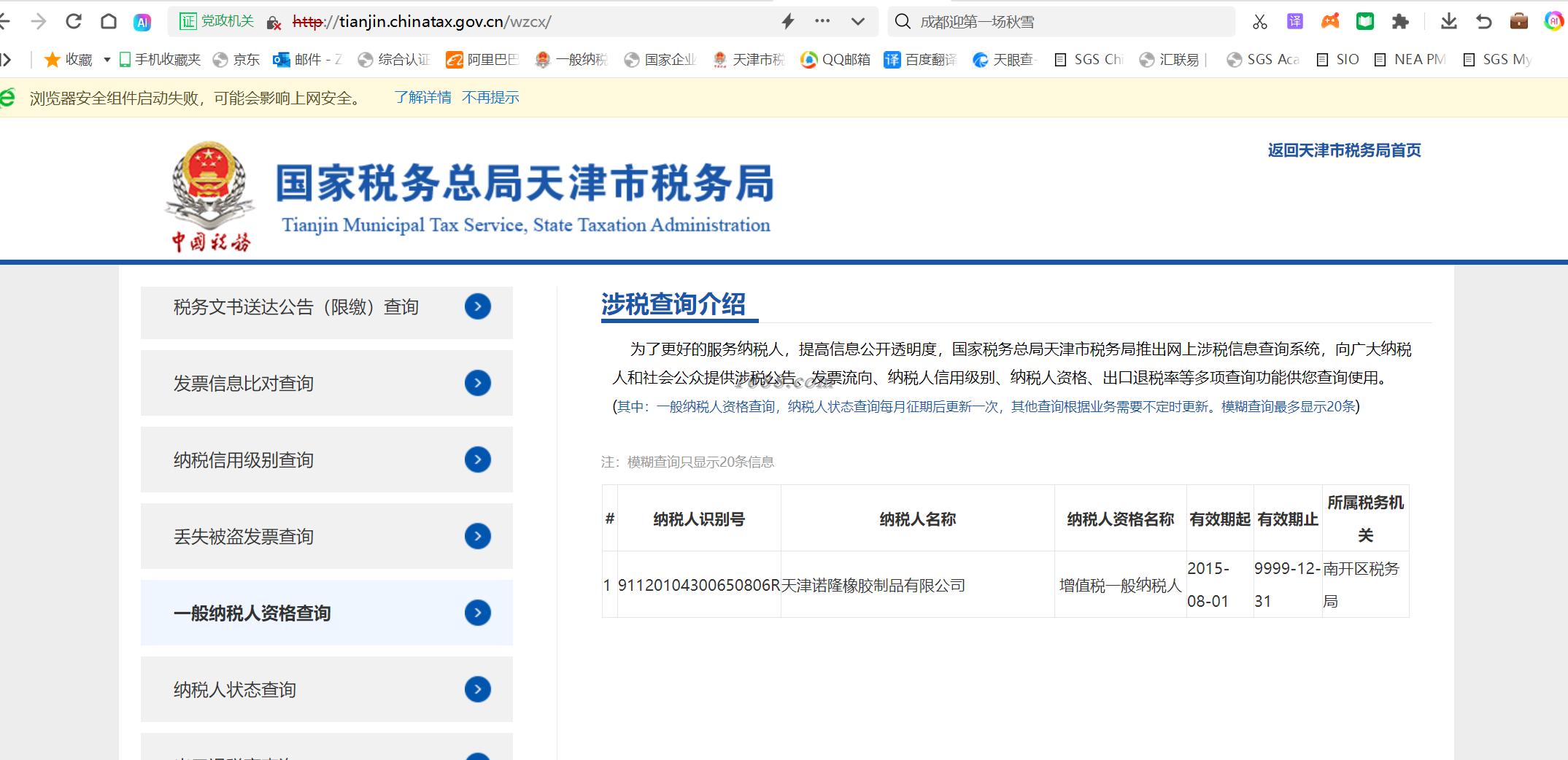Image resolution: width=1568 pixels, height=760 pixels.
Task: Click the 纳税人名称 column header
Action: (x=918, y=519)
